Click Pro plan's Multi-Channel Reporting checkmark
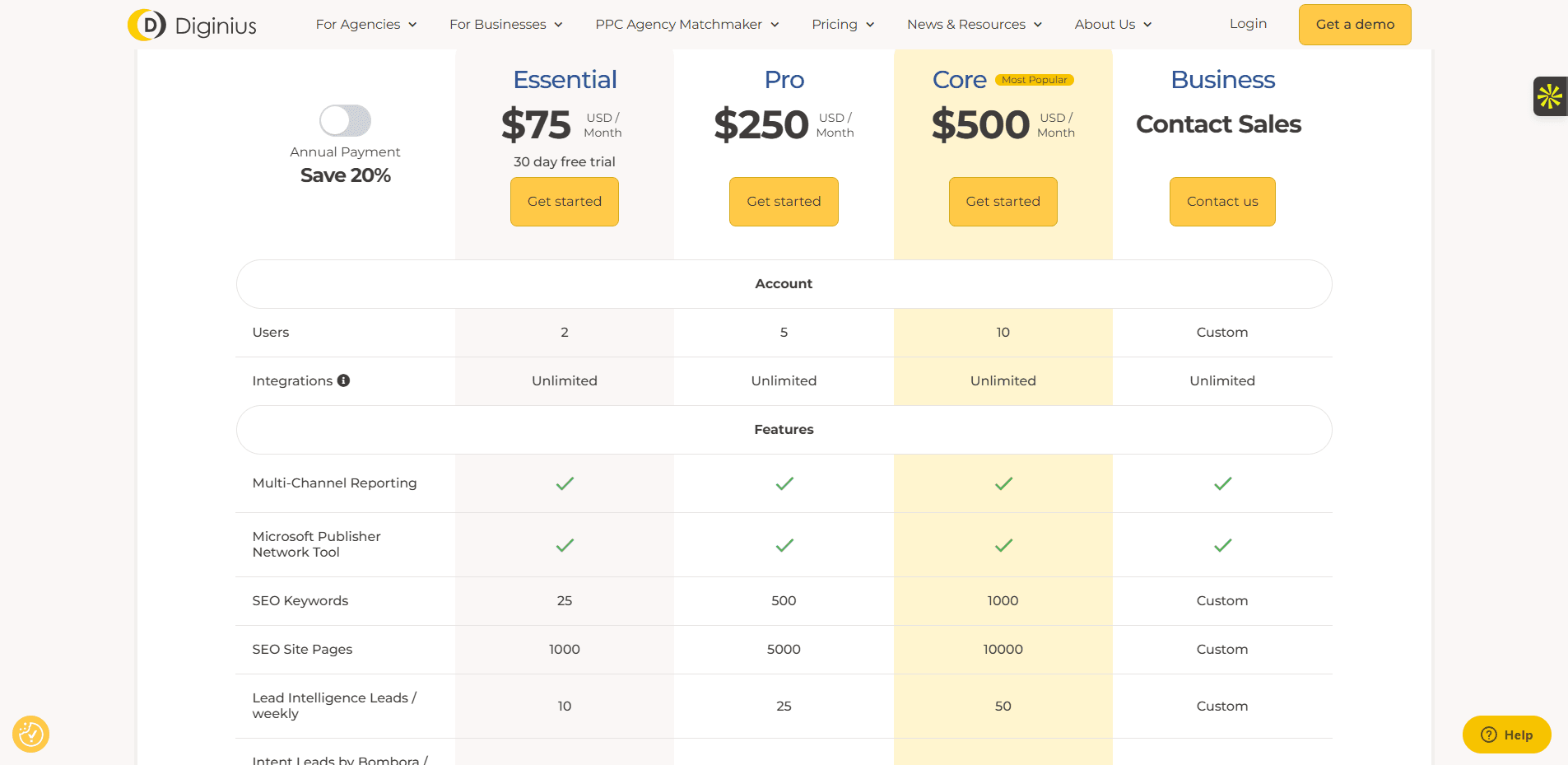 [x=784, y=483]
